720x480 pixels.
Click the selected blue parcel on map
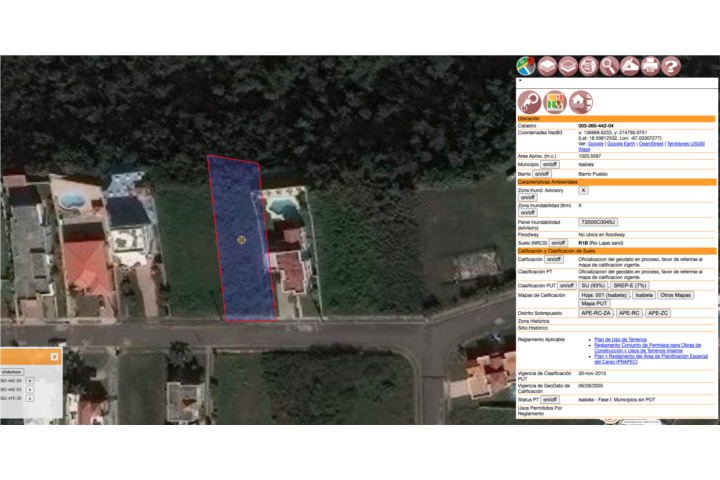[x=240, y=240]
